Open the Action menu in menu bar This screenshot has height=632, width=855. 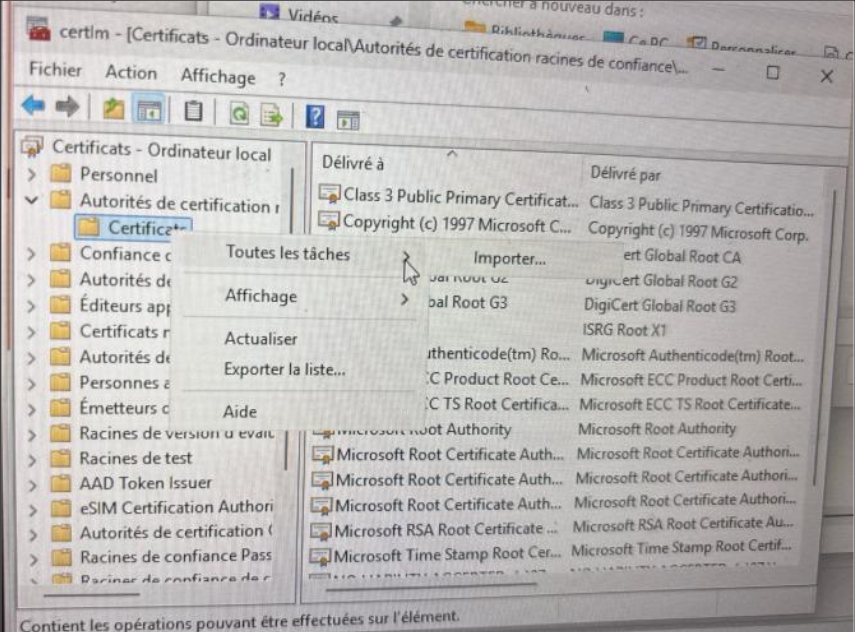[x=131, y=73]
